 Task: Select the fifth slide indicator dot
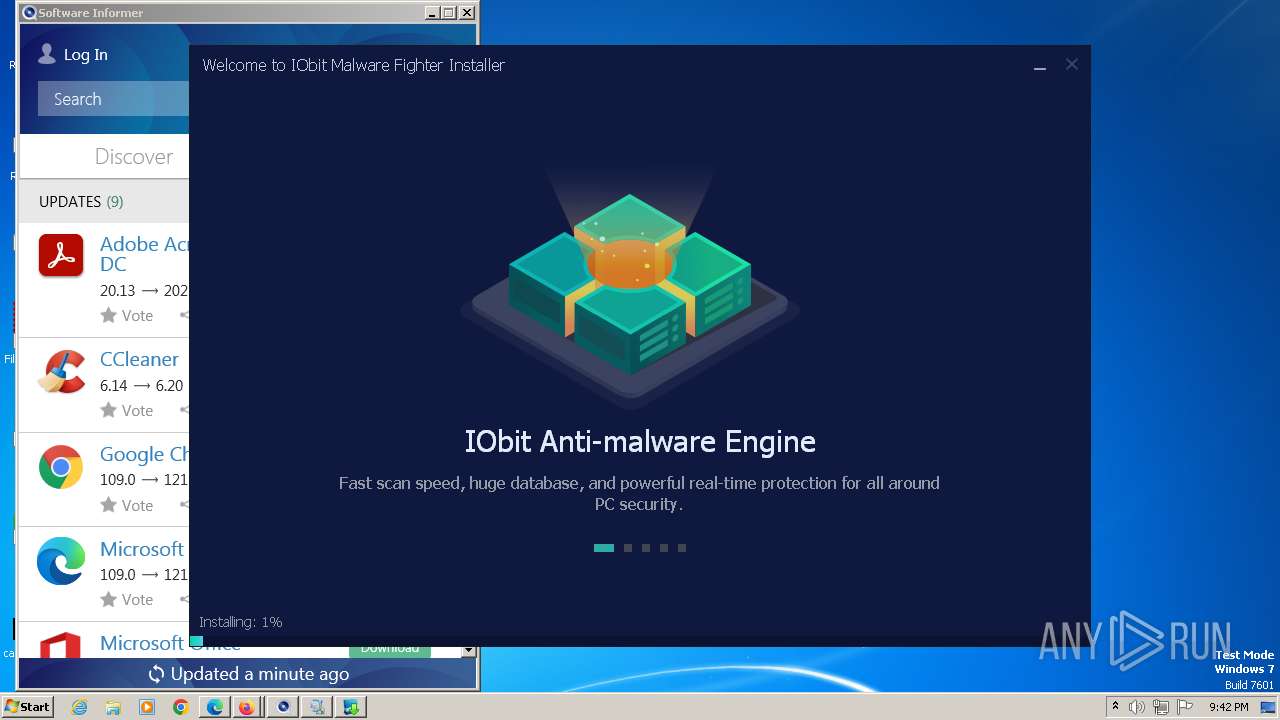coord(682,548)
